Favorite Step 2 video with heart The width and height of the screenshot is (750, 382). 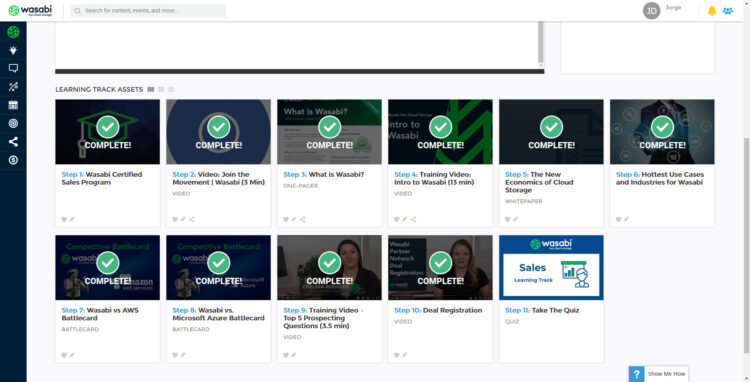pos(175,219)
